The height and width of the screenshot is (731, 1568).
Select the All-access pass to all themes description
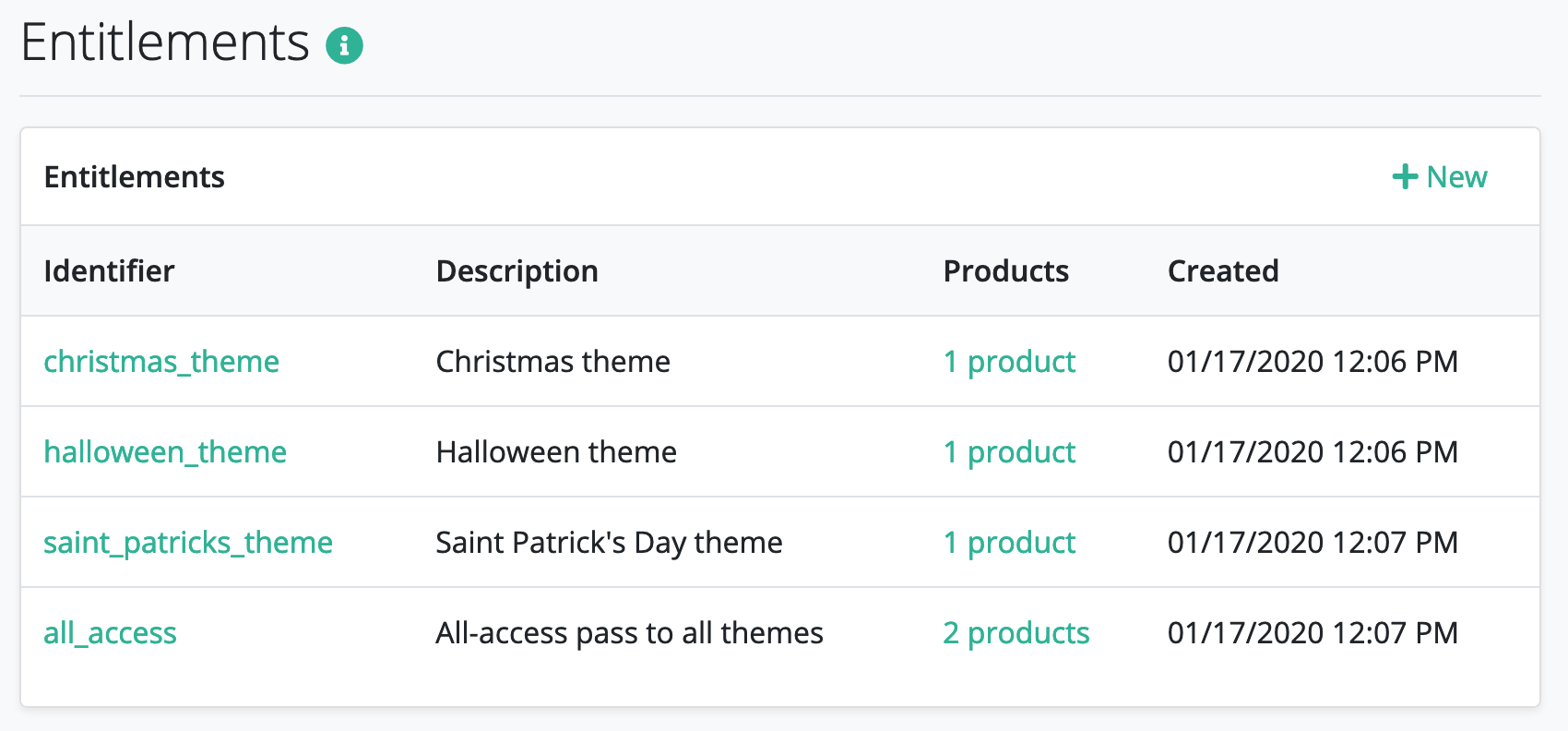point(630,632)
